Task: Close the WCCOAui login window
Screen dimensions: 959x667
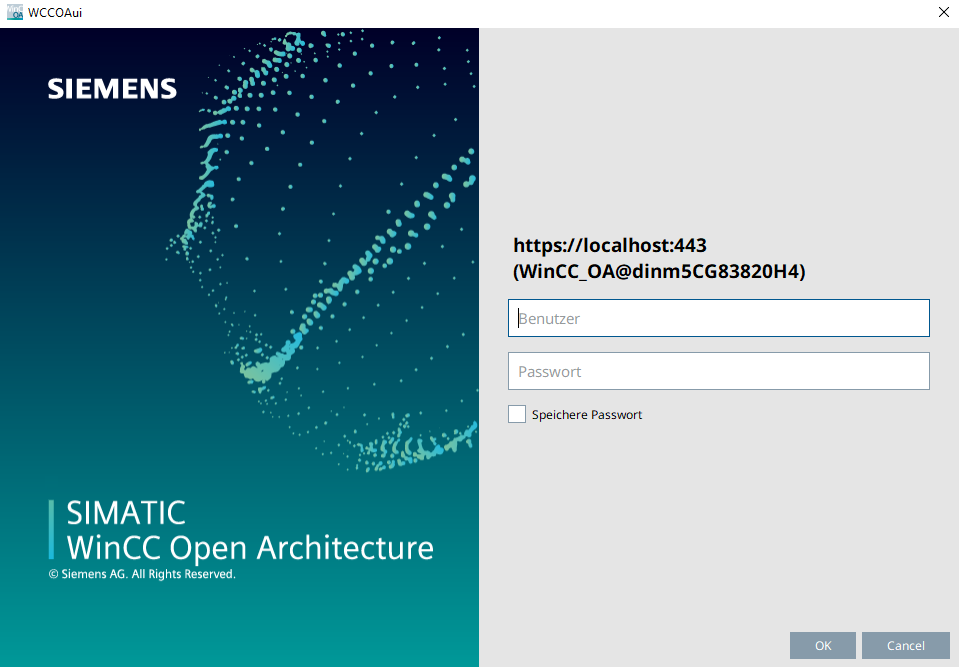Action: pos(943,13)
